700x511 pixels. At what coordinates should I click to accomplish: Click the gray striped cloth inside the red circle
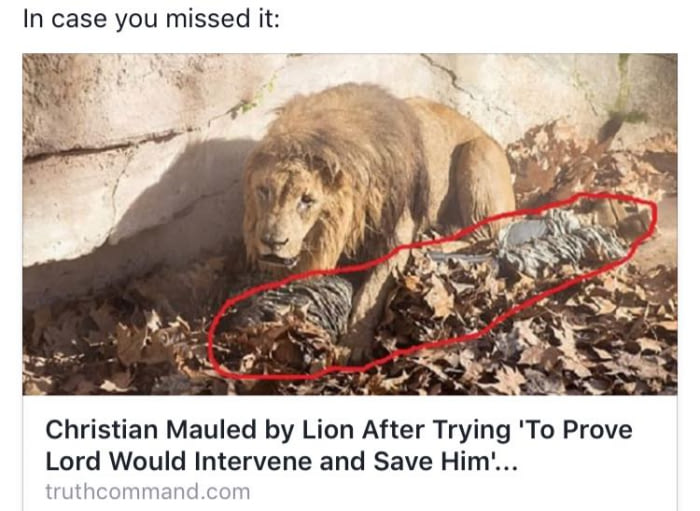pyautogui.click(x=558, y=241)
